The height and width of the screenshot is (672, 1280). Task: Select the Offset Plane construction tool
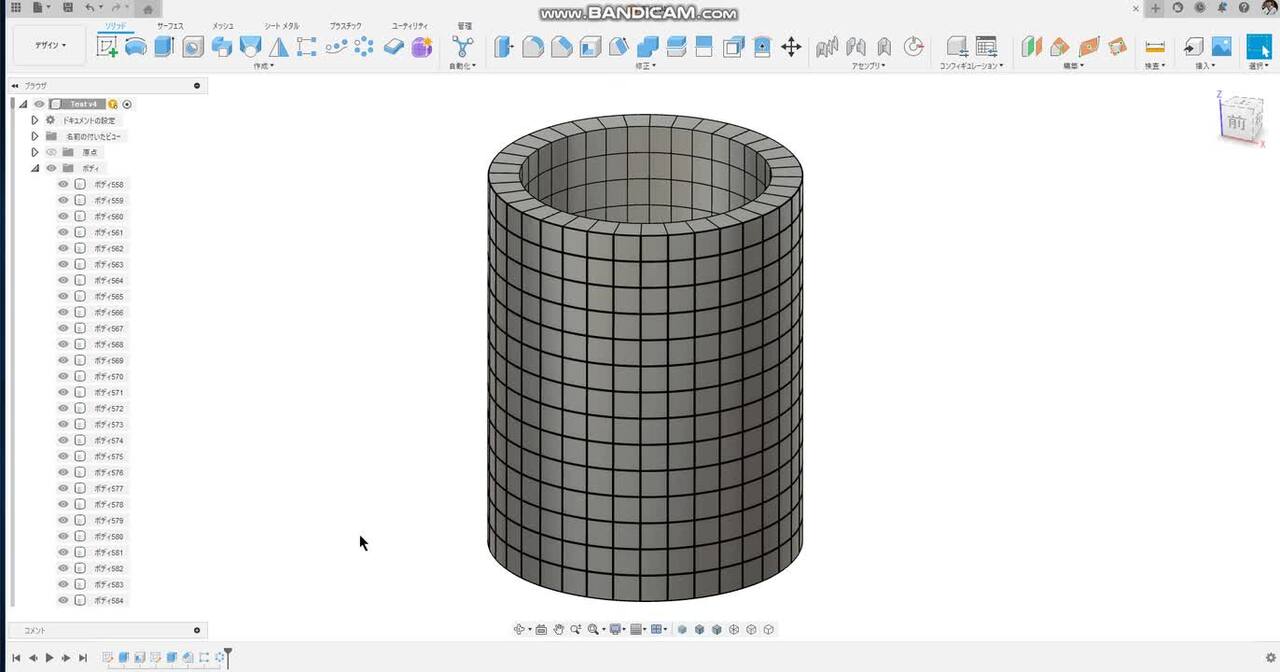[x=1031, y=46]
